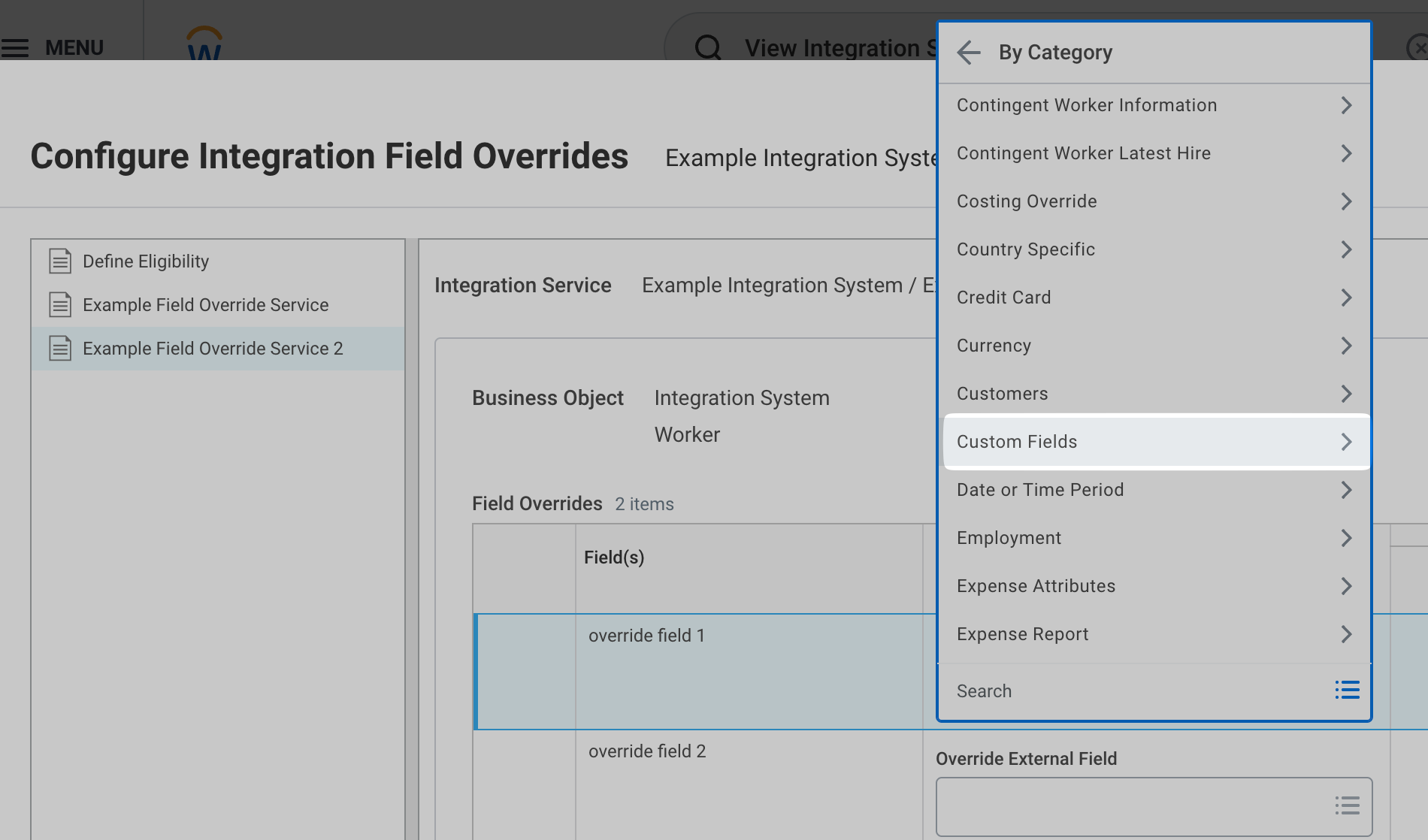Select Example Field Override Service 2 in the sidebar
The width and height of the screenshot is (1428, 840).
tap(218, 349)
